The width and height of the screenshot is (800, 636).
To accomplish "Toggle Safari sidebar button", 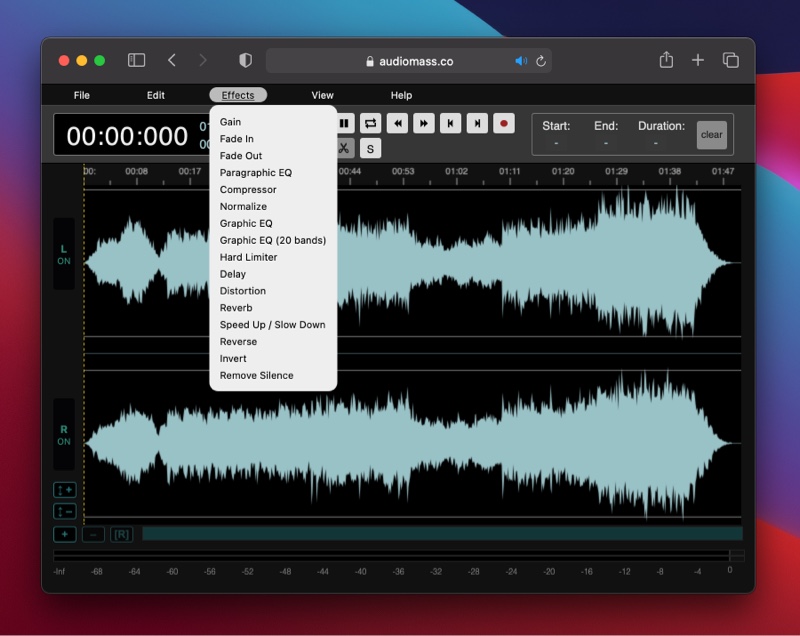I will (136, 61).
